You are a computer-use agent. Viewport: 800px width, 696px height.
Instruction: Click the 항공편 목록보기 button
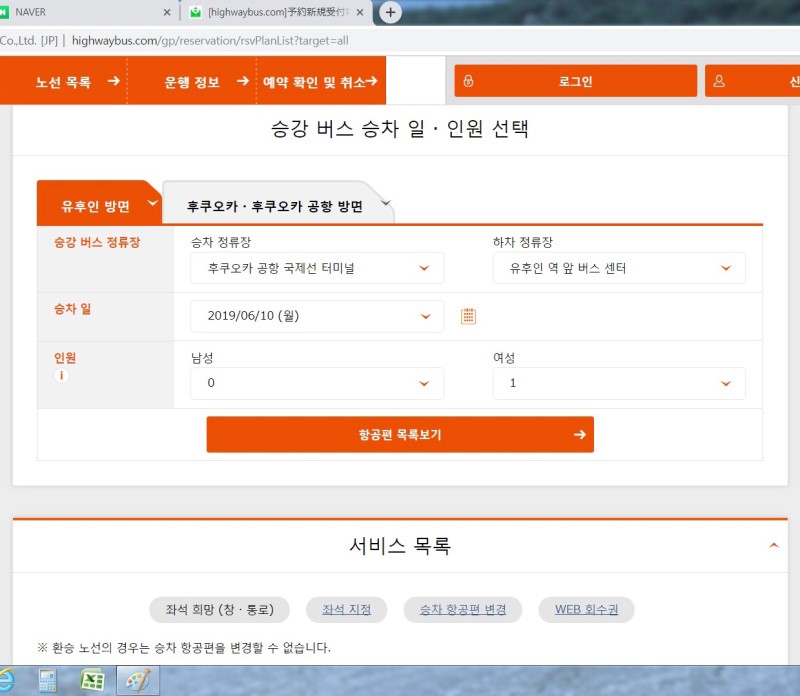pyautogui.click(x=400, y=435)
